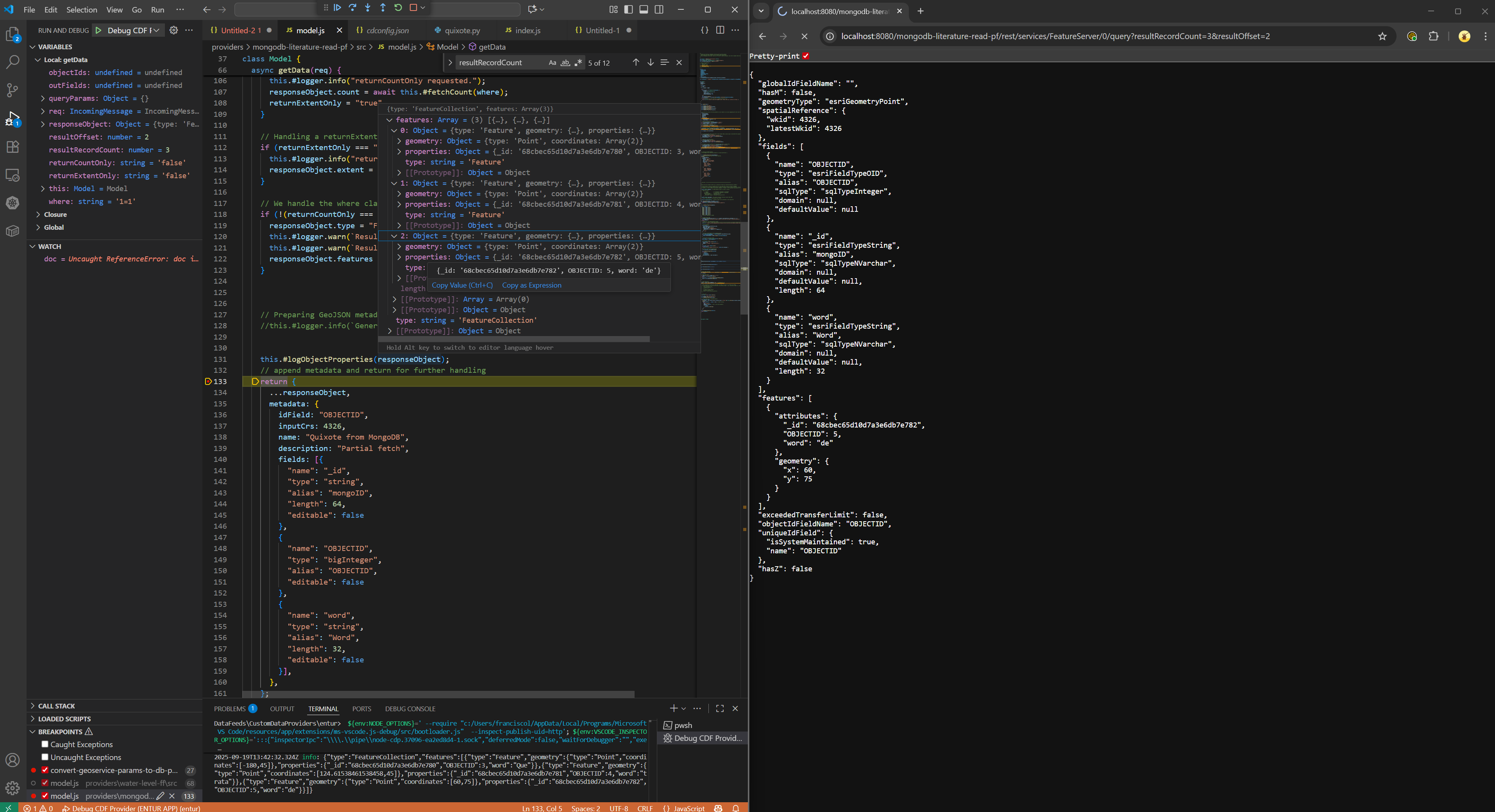Collapse features item 2 in hover popup
The height and width of the screenshot is (812, 1495).
tap(394, 236)
